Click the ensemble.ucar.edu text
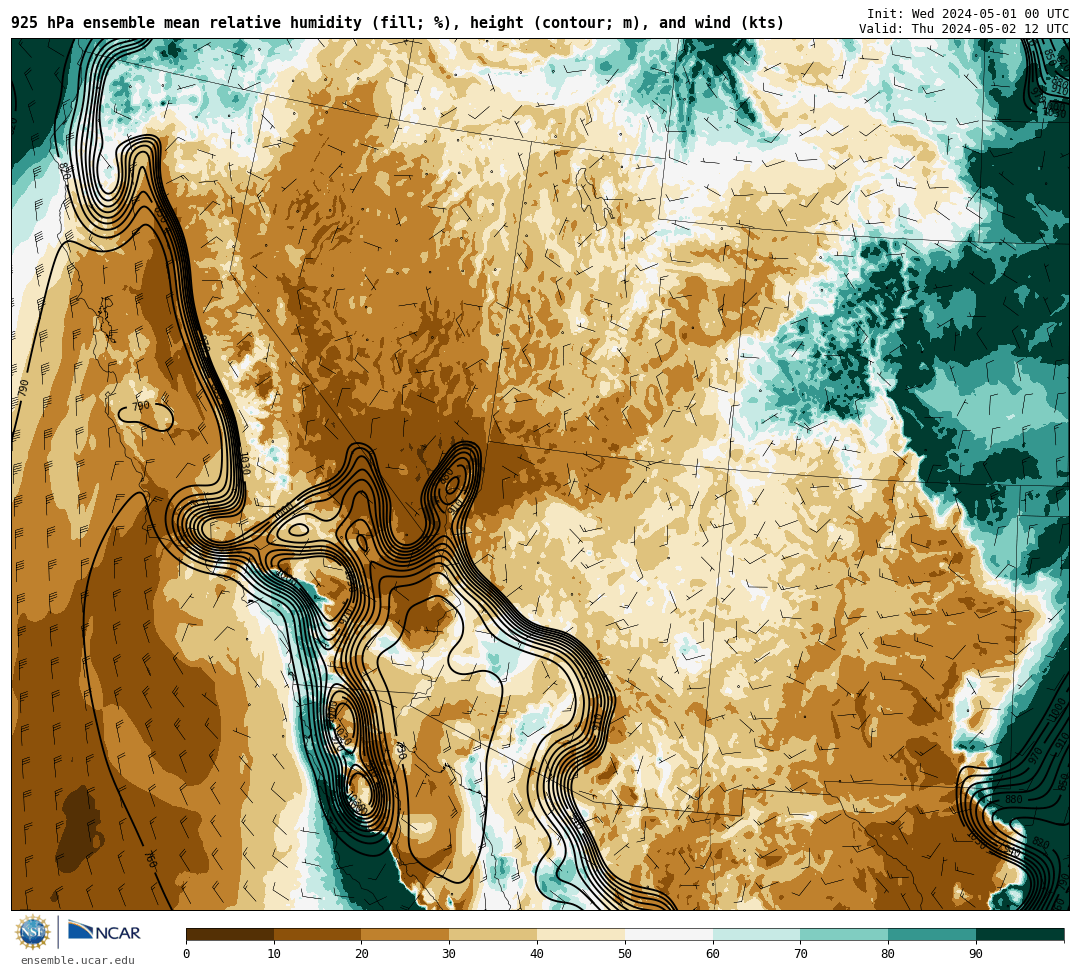Image resolution: width=1080 pixels, height=973 pixels. (x=78, y=960)
